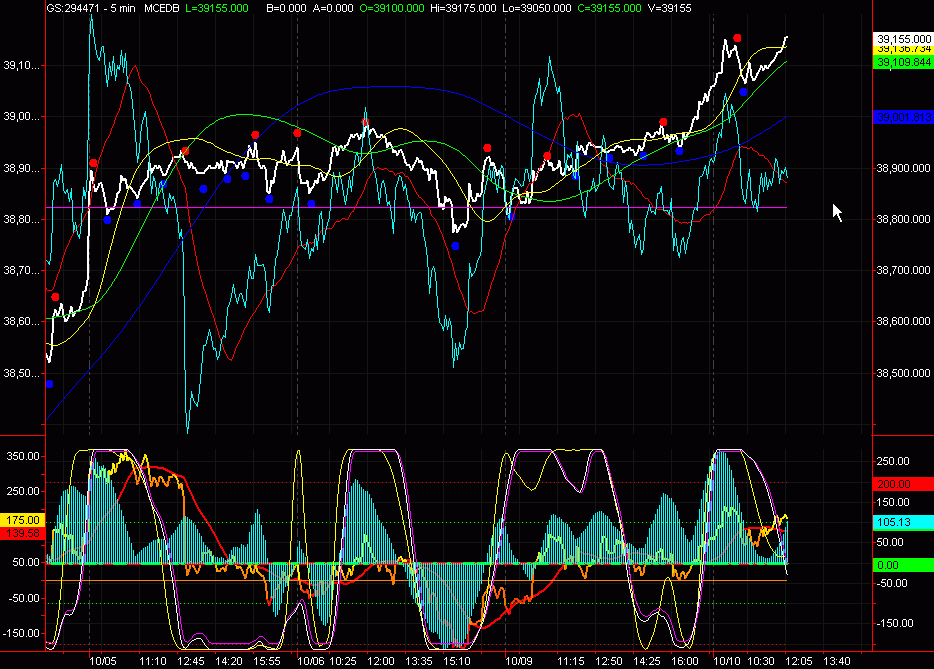Click the O=39100.000 open value

(392, 8)
